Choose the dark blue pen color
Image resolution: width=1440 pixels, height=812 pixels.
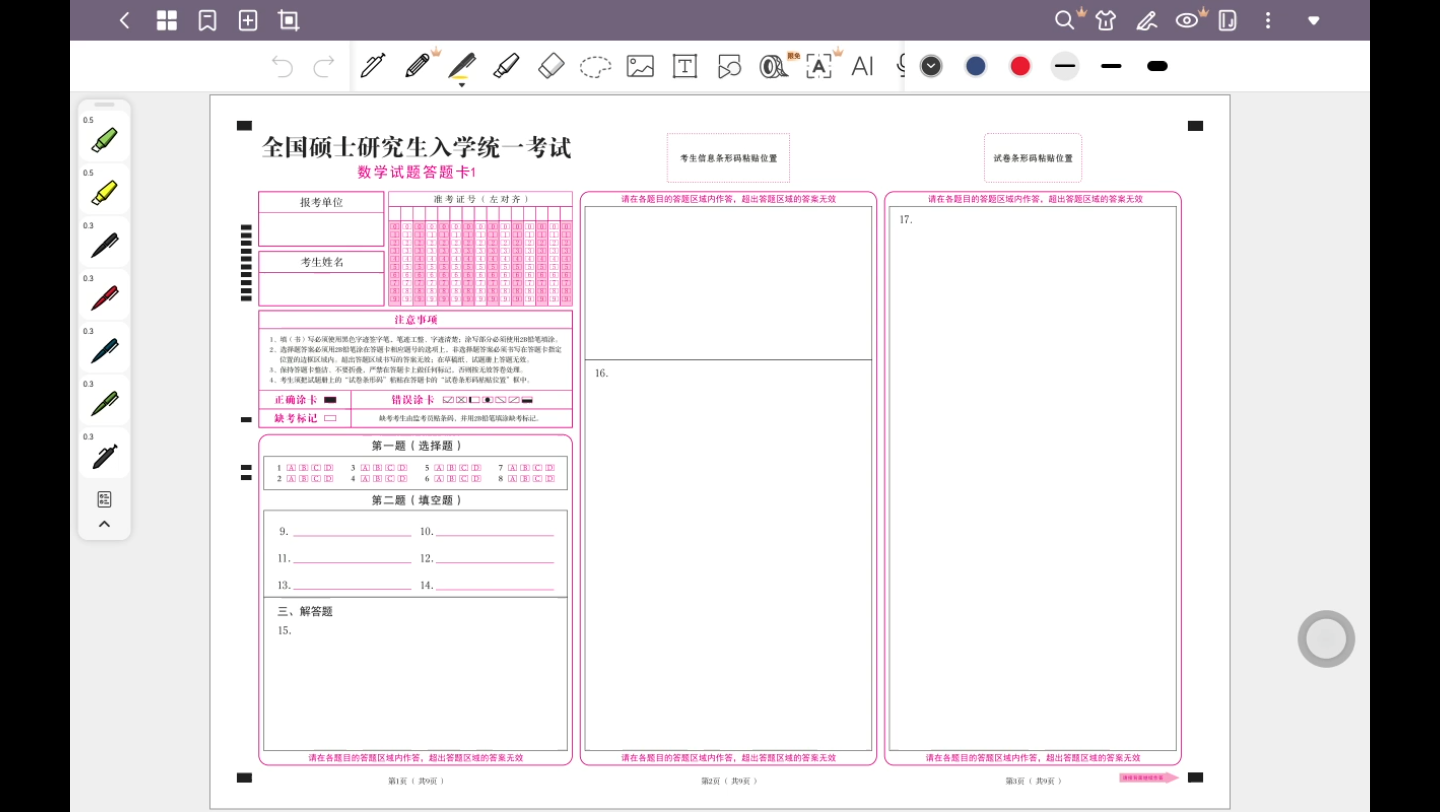976,66
